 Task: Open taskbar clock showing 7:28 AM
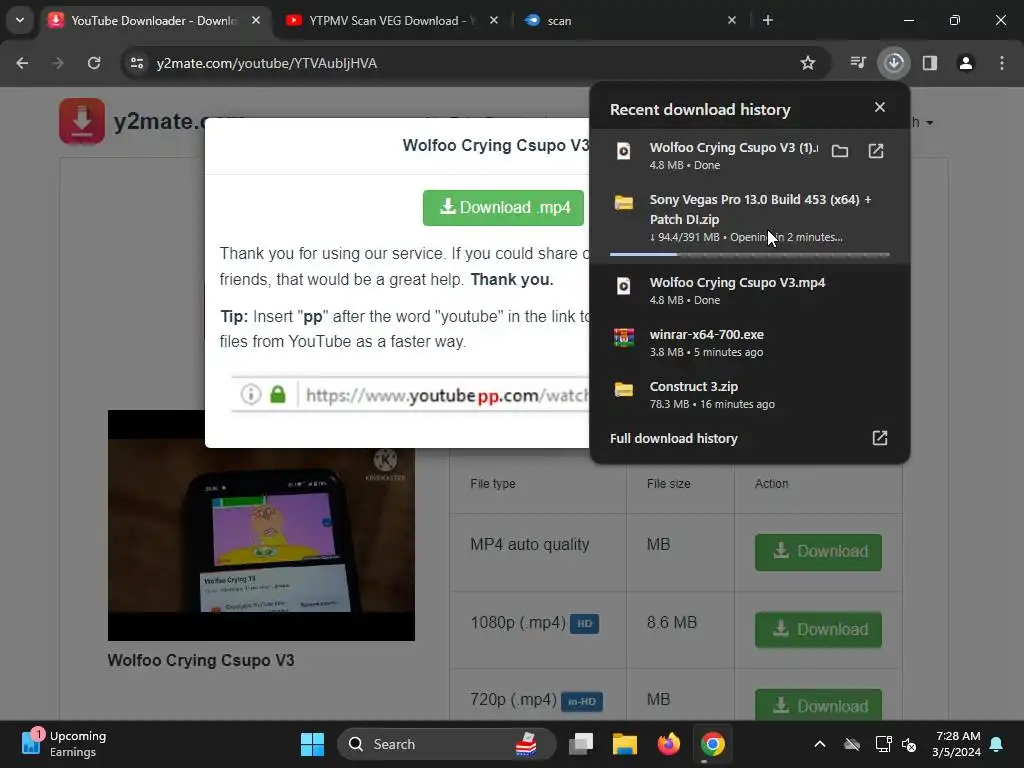pyautogui.click(x=956, y=744)
